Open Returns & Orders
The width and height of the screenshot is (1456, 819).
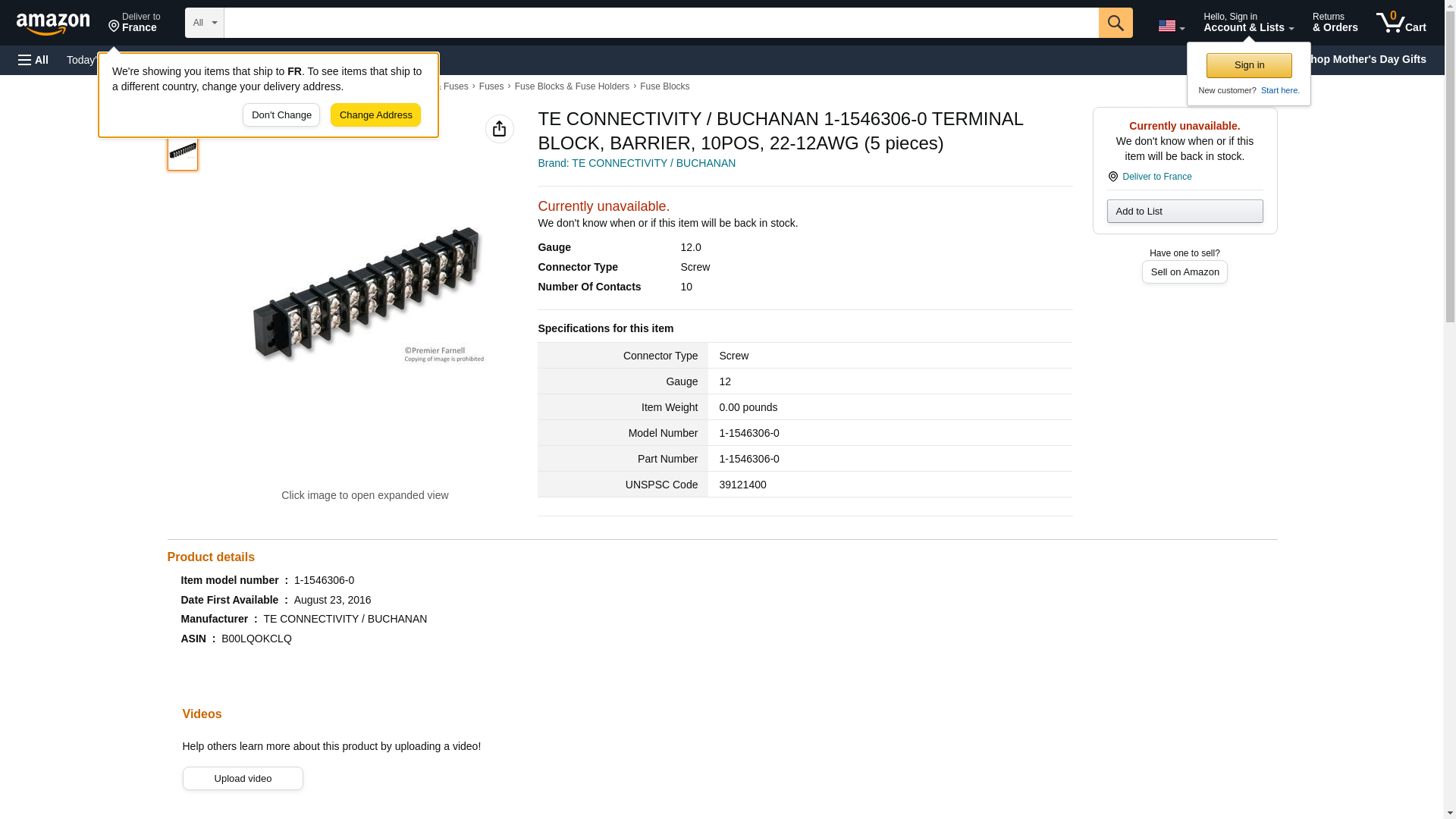tap(1334, 23)
